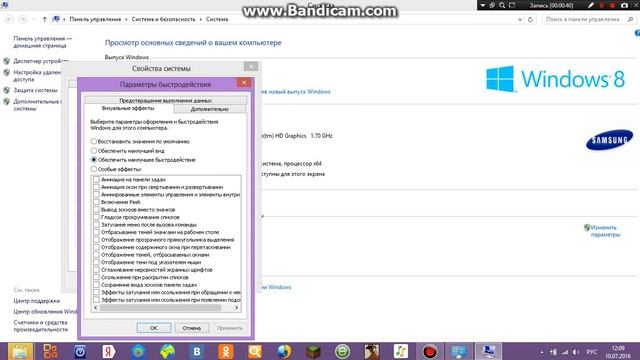The height and width of the screenshot is (360, 640).
Task: Enable "Анимация на панели задач" checkbox
Action: point(96,179)
